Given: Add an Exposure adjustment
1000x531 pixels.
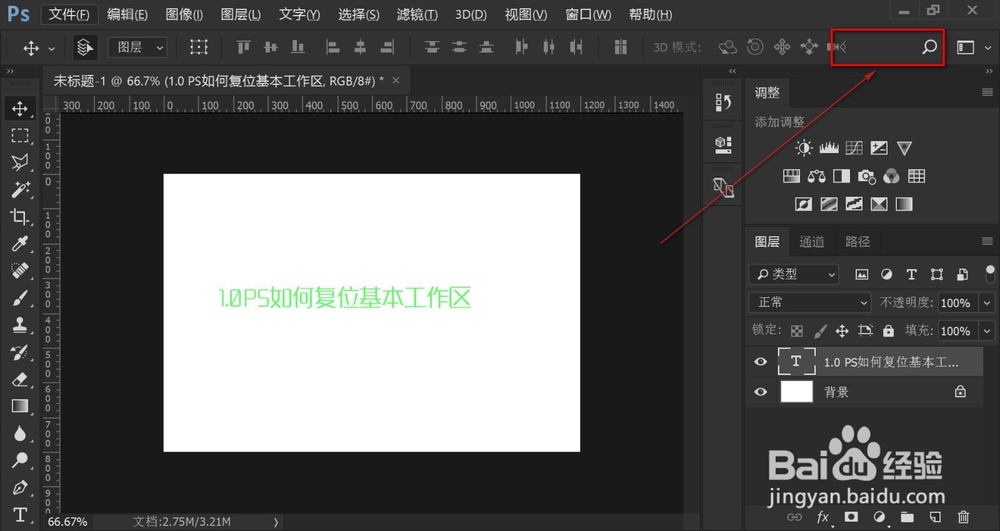Looking at the screenshot, I should [x=879, y=149].
